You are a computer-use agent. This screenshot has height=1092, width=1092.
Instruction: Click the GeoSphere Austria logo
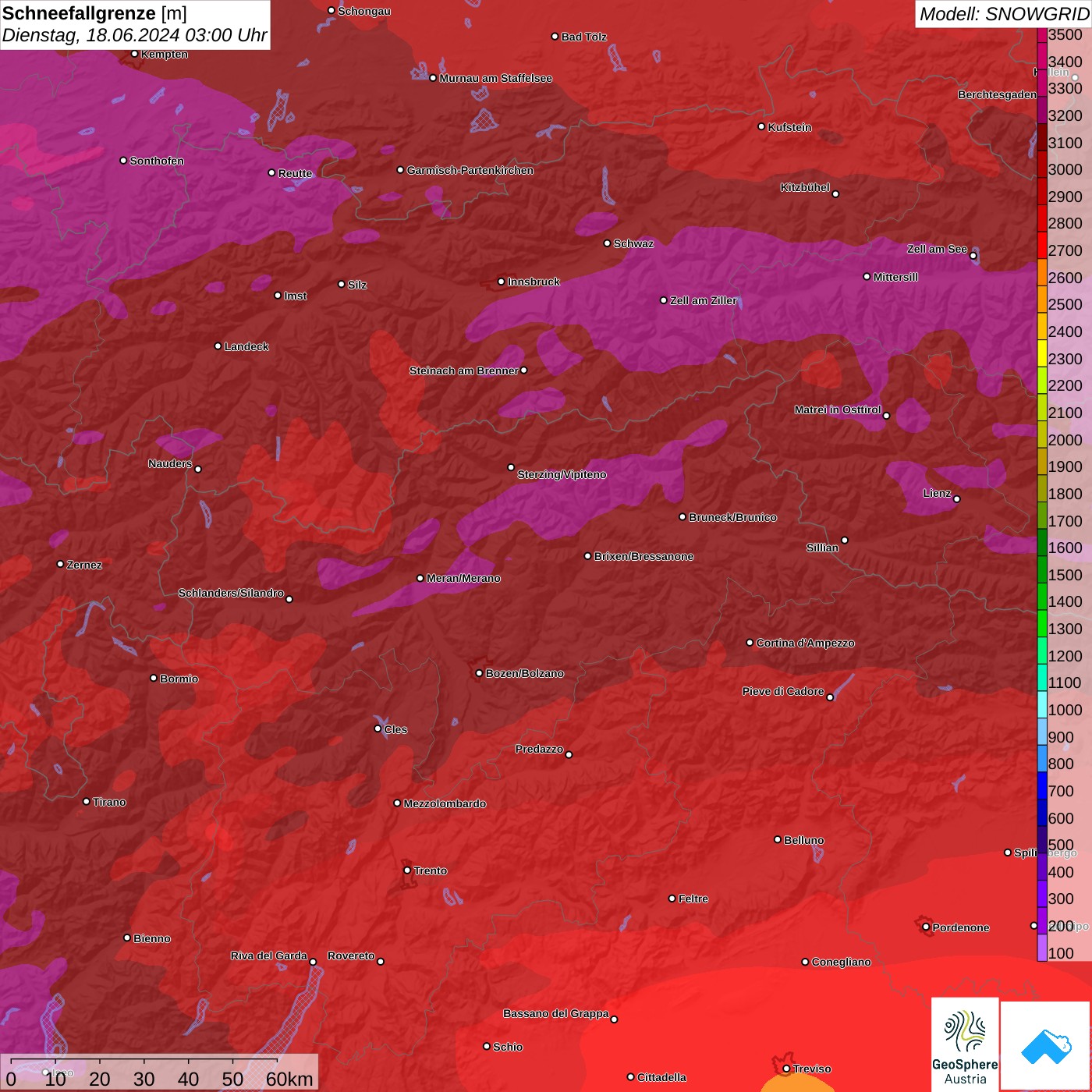(965, 1044)
